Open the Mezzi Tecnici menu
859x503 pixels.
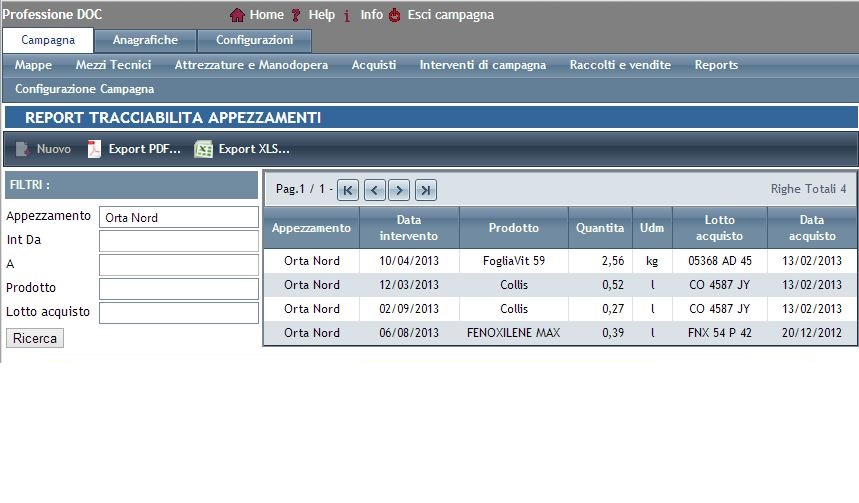click(113, 65)
